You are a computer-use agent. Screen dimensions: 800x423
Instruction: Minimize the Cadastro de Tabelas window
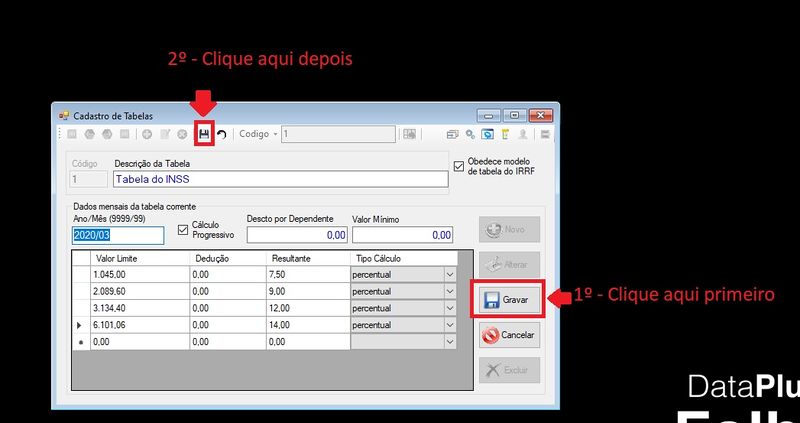coord(488,116)
